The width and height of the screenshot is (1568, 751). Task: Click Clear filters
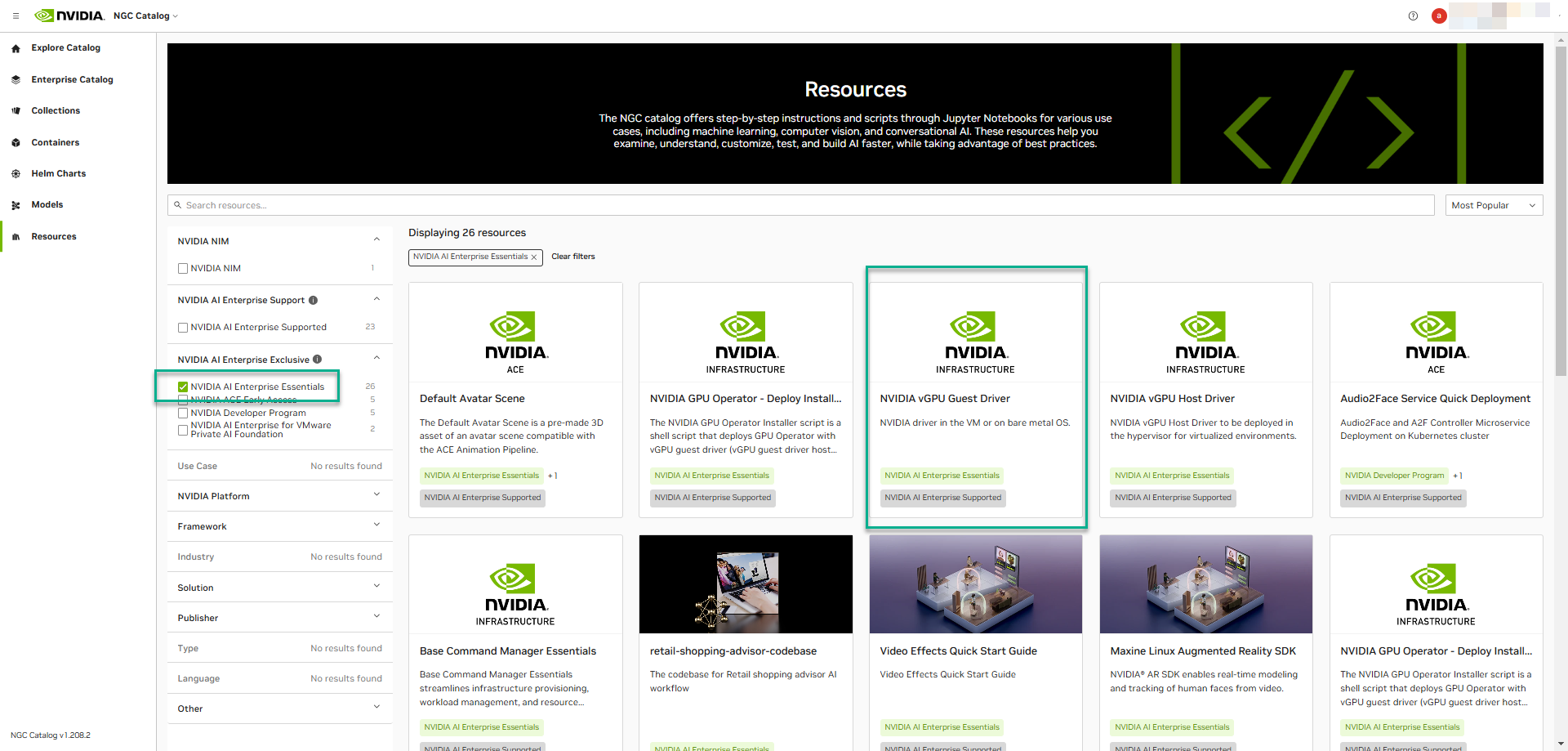pos(572,257)
